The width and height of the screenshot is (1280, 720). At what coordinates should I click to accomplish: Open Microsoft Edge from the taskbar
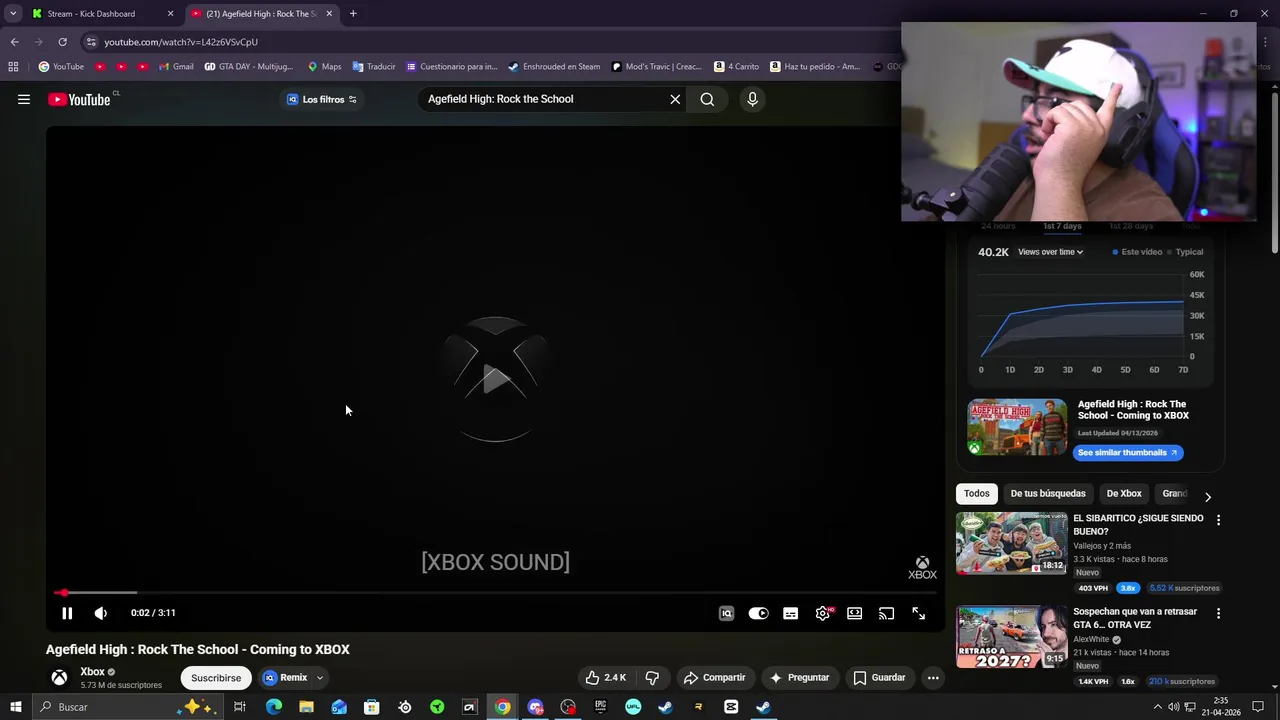tap(274, 707)
